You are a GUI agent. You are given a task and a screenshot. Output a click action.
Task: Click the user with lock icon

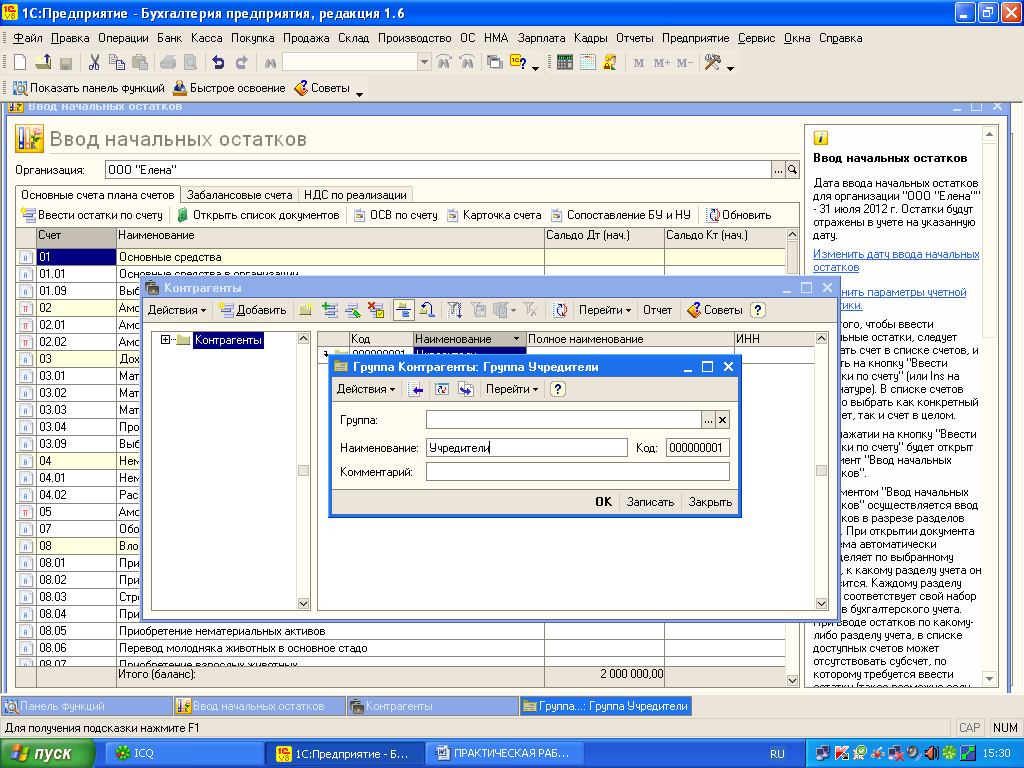[x=610, y=63]
